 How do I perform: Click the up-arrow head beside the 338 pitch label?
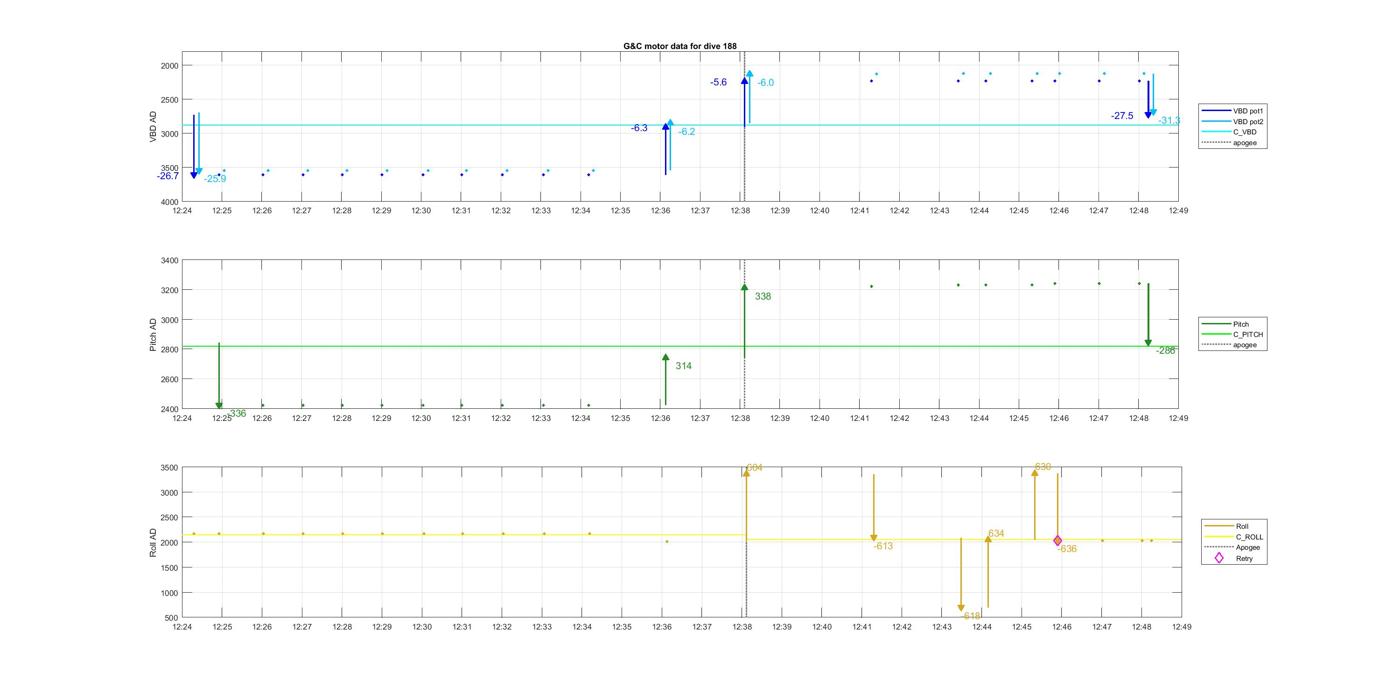pyautogui.click(x=744, y=288)
